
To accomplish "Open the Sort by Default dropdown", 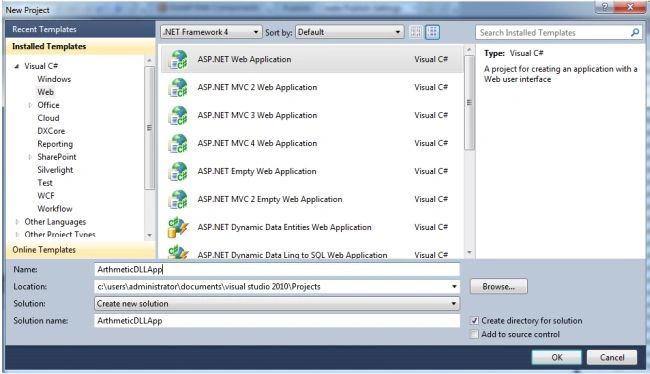I will [349, 32].
